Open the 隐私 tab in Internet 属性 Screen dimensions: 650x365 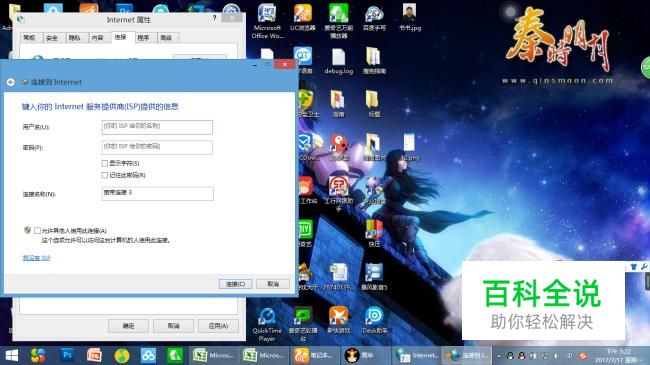point(75,38)
